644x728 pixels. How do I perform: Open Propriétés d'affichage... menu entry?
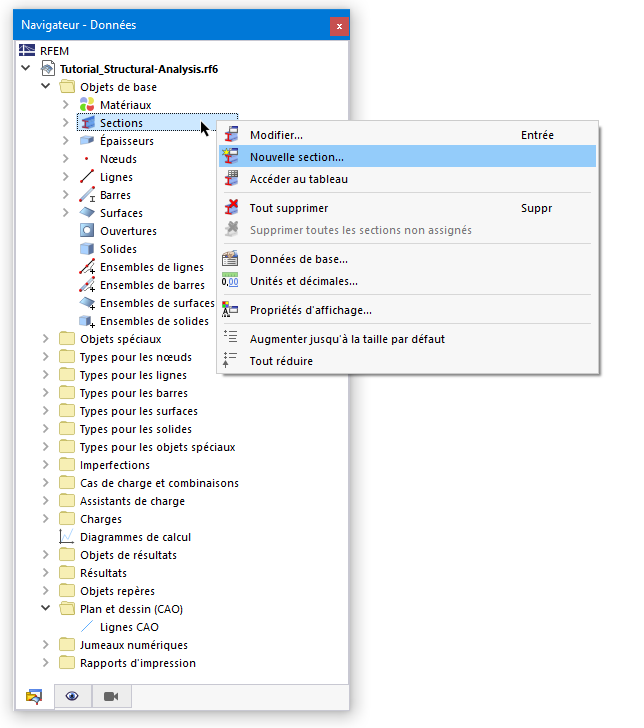407,309
